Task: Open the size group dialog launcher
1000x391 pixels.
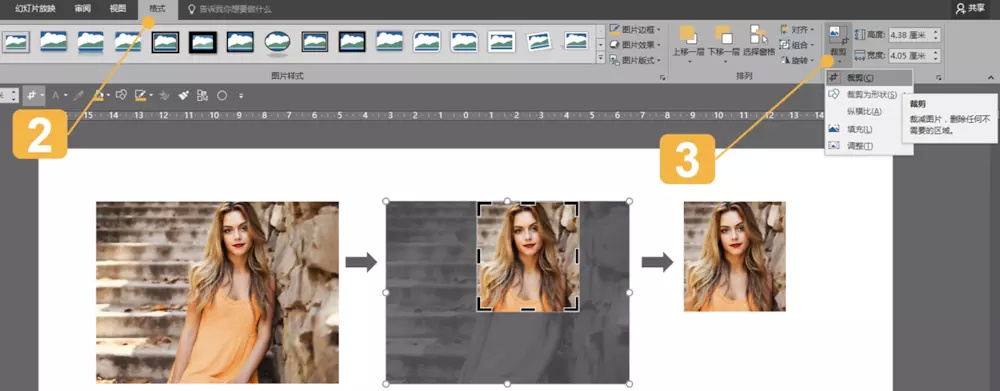Action: coord(939,78)
